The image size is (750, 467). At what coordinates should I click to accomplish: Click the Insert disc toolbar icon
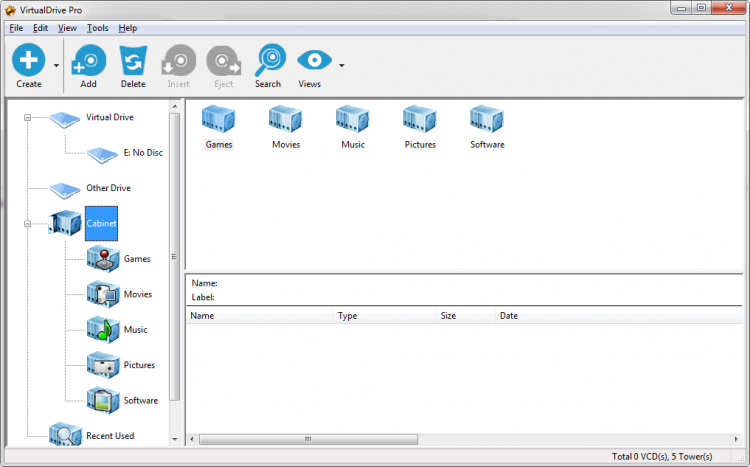[178, 60]
